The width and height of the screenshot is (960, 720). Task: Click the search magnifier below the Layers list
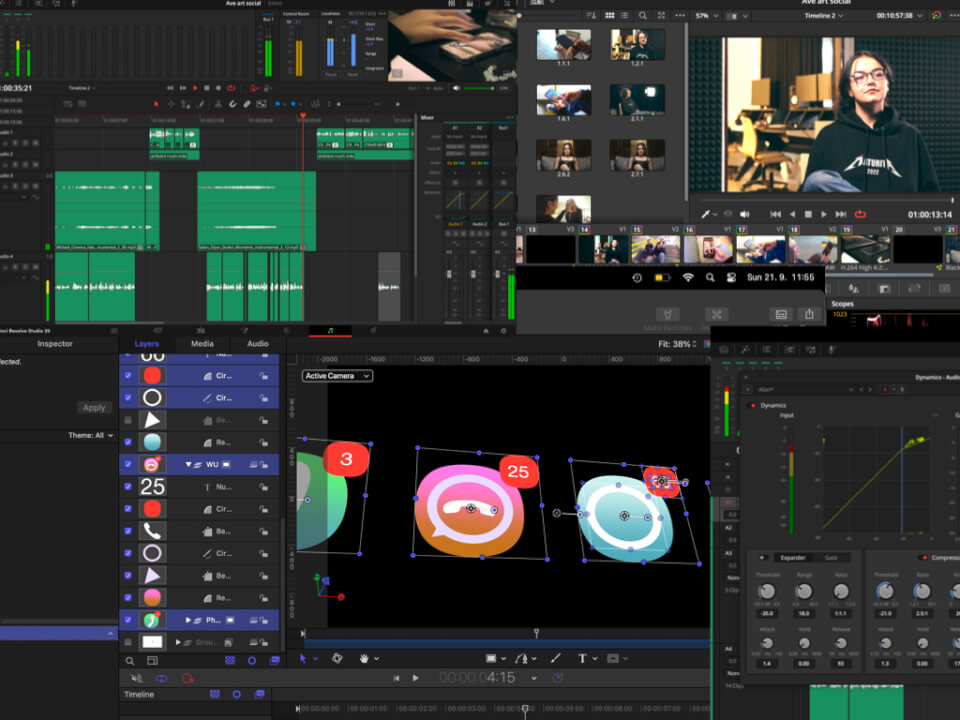click(x=130, y=661)
